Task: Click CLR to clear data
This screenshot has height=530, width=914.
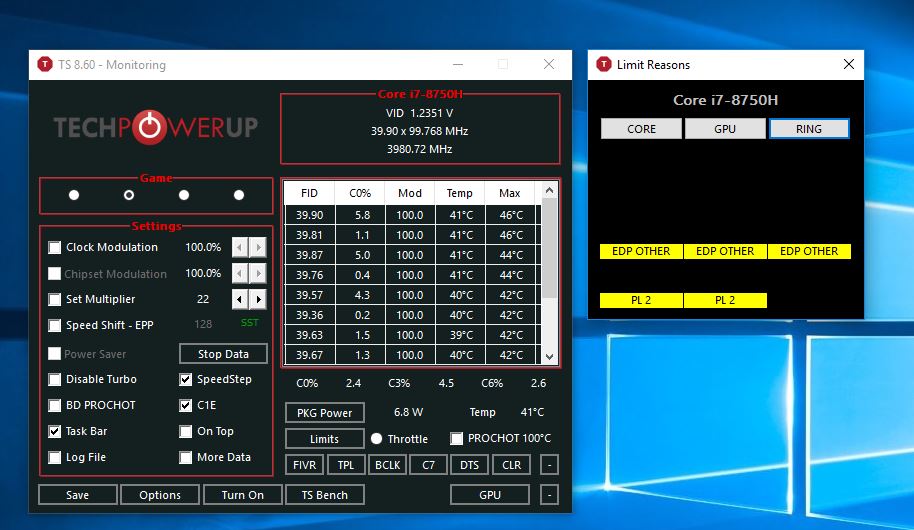Action: tap(512, 465)
